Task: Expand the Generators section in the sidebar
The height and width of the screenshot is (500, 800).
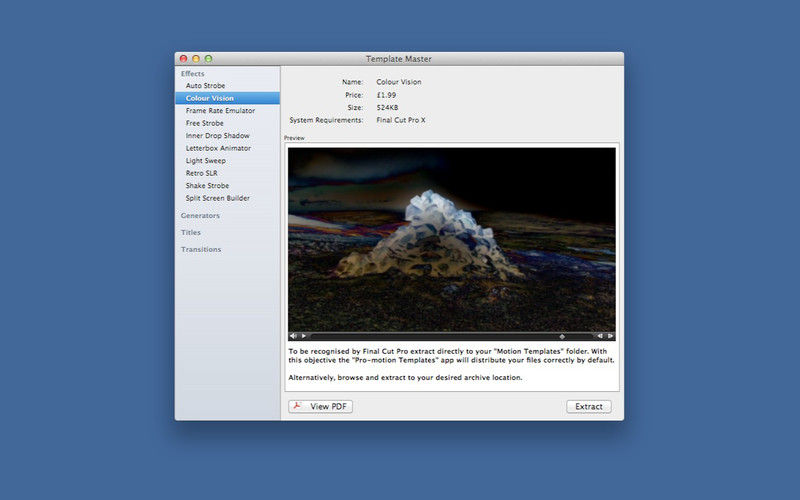Action: [x=200, y=215]
